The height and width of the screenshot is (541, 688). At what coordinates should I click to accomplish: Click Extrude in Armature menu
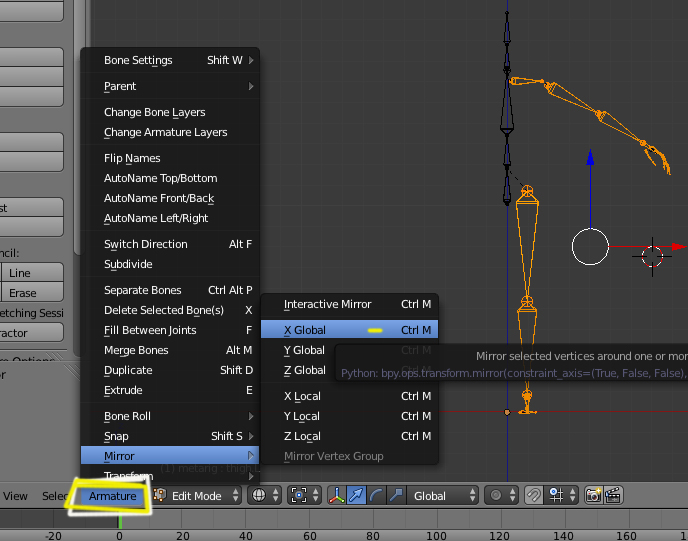click(170, 390)
